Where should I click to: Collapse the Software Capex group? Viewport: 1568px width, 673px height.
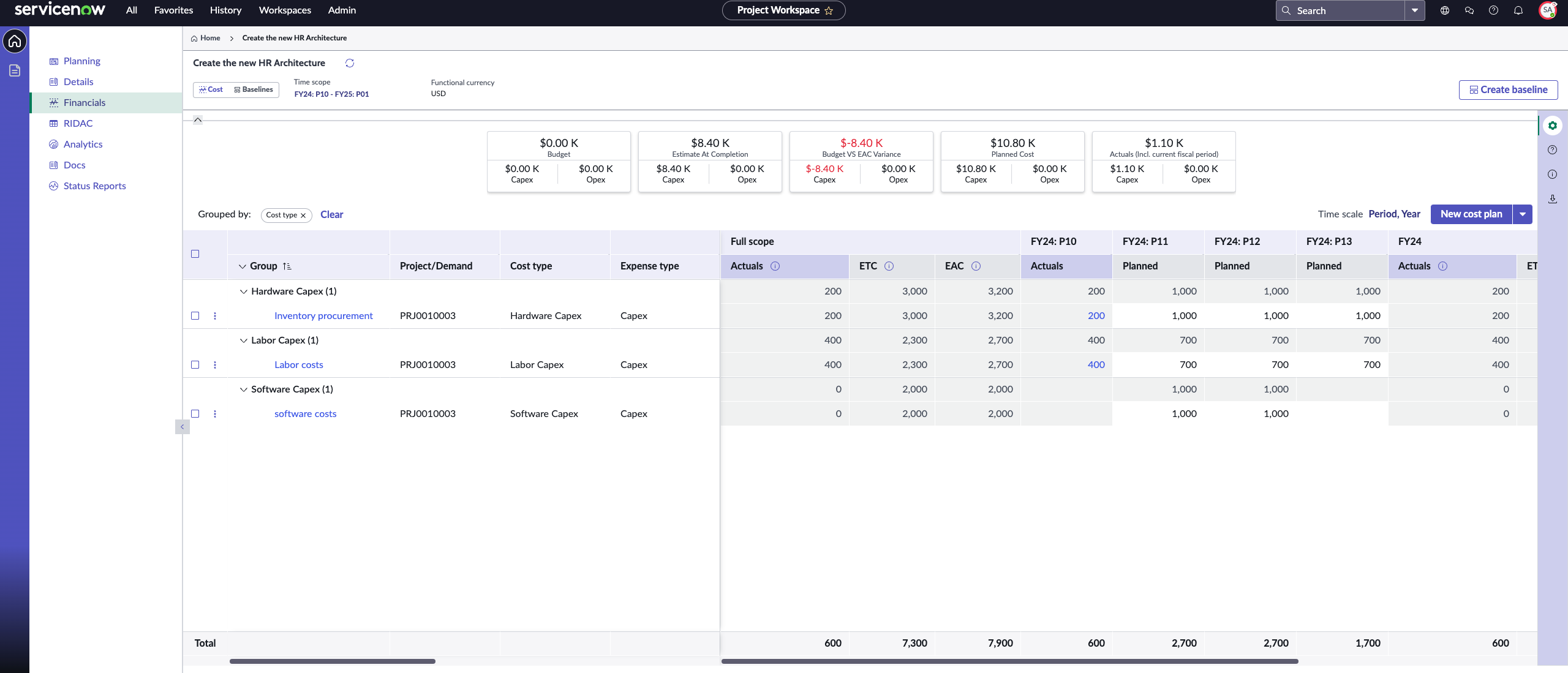click(243, 389)
